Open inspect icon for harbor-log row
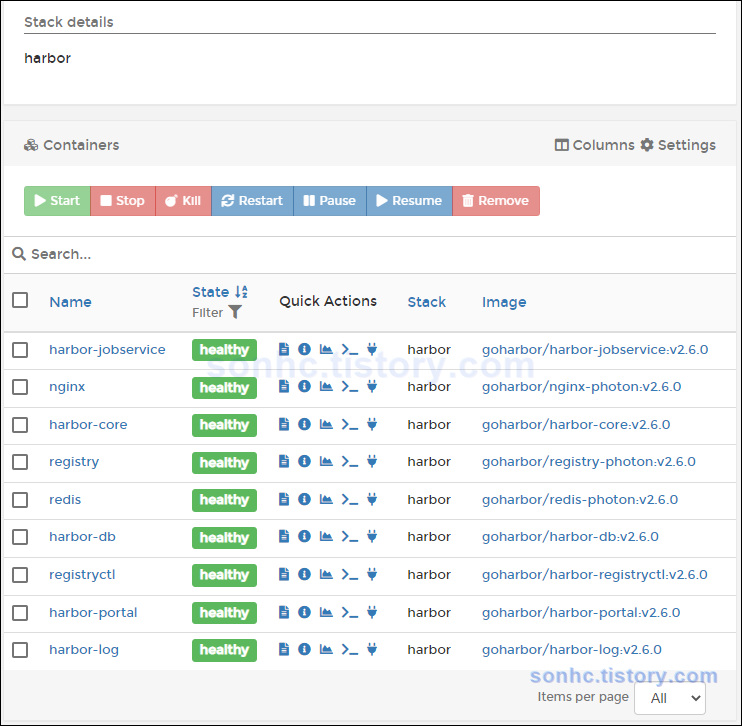 click(304, 649)
